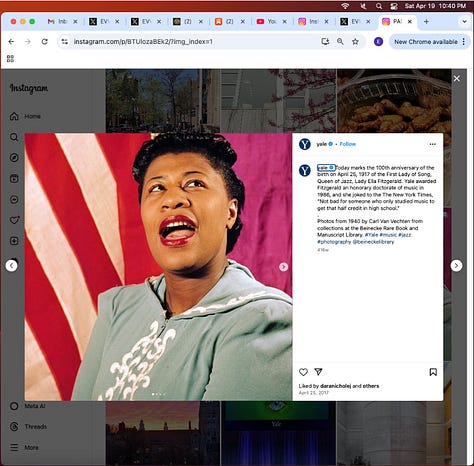
Task: Follow the yale account
Action: pos(348,144)
